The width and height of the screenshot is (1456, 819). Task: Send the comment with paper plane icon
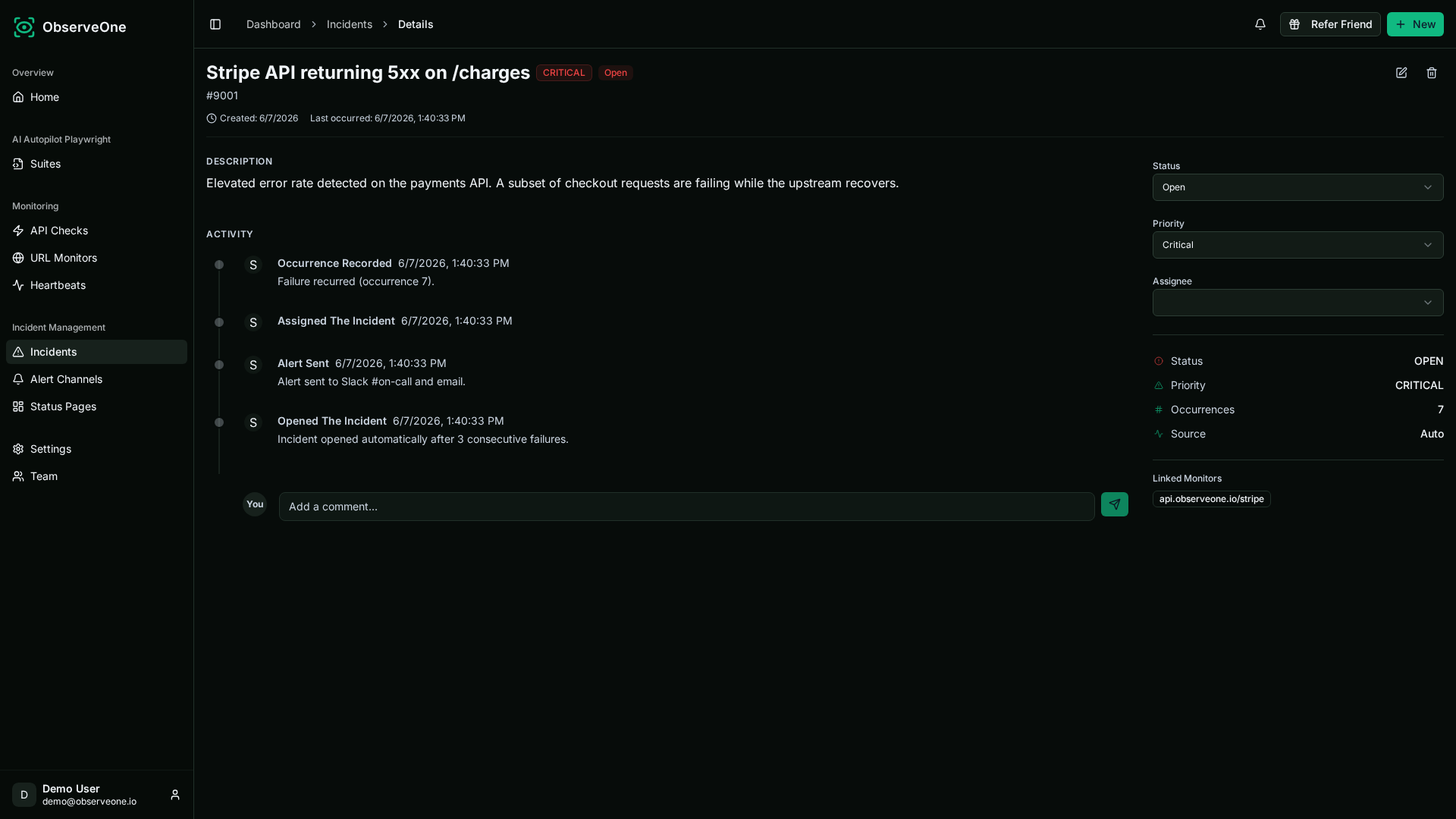coord(1115,504)
